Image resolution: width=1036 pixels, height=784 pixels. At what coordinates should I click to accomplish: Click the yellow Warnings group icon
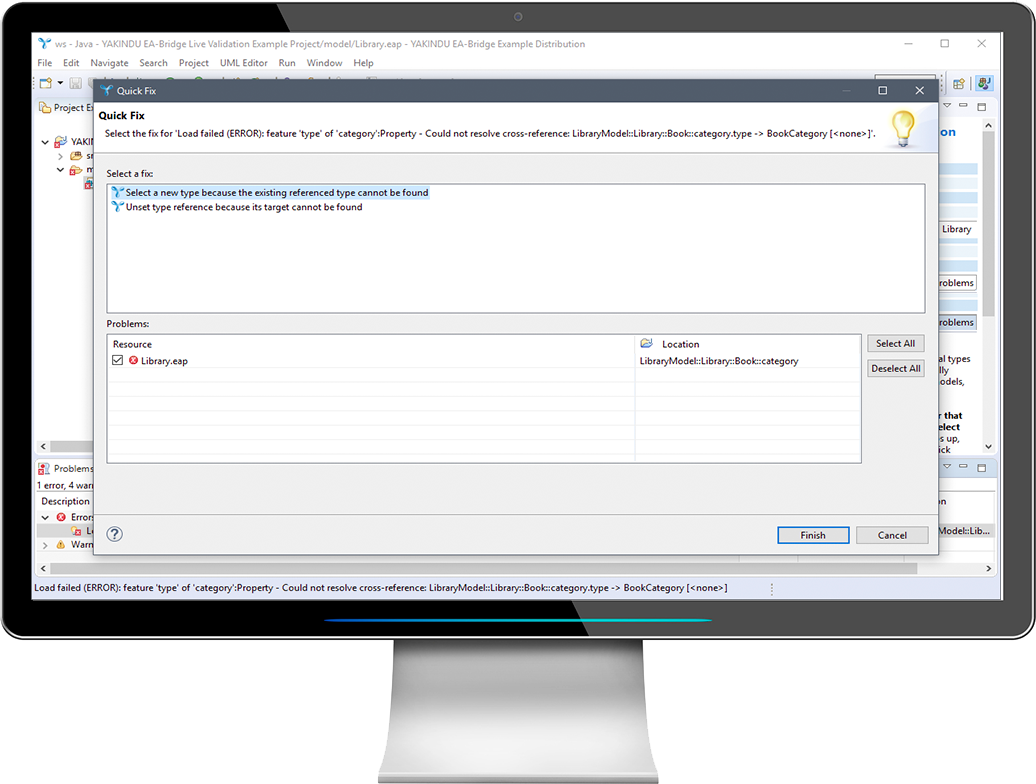click(x=61, y=544)
